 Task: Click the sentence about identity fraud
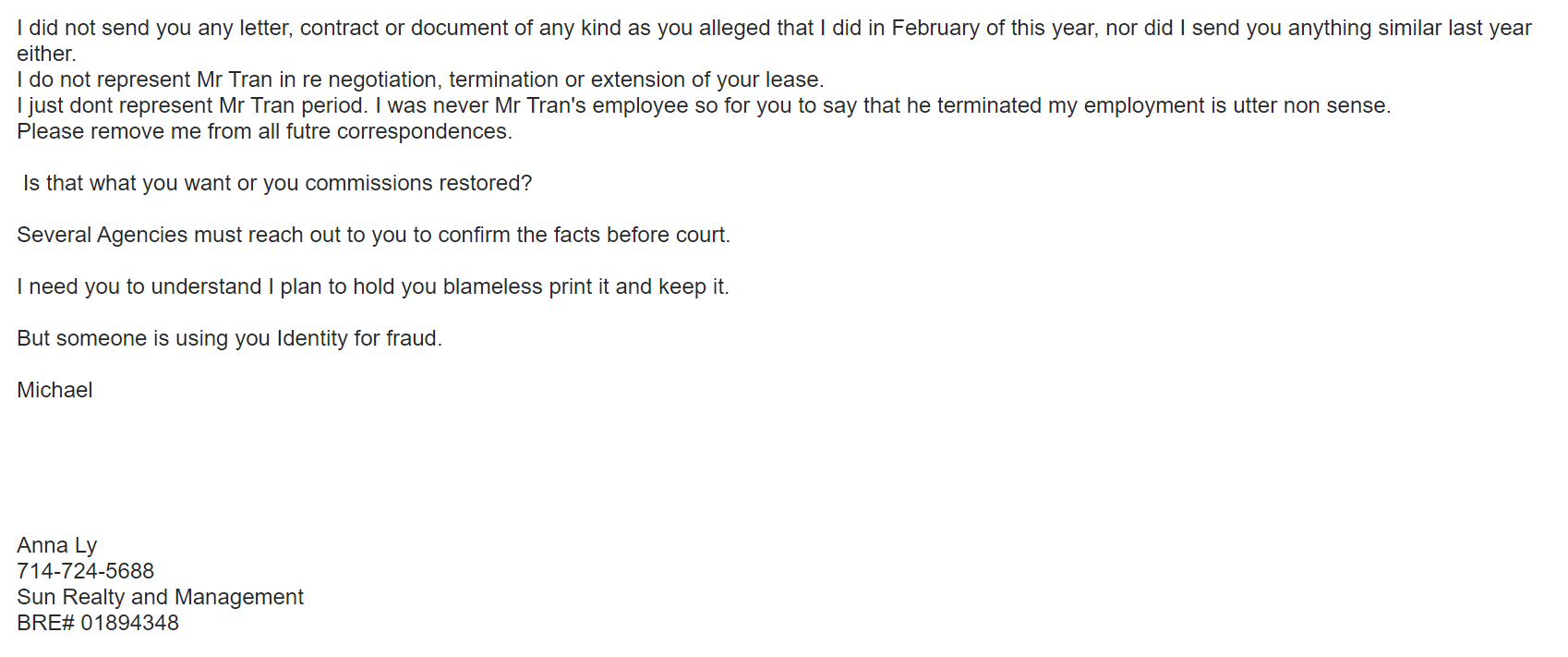point(229,338)
